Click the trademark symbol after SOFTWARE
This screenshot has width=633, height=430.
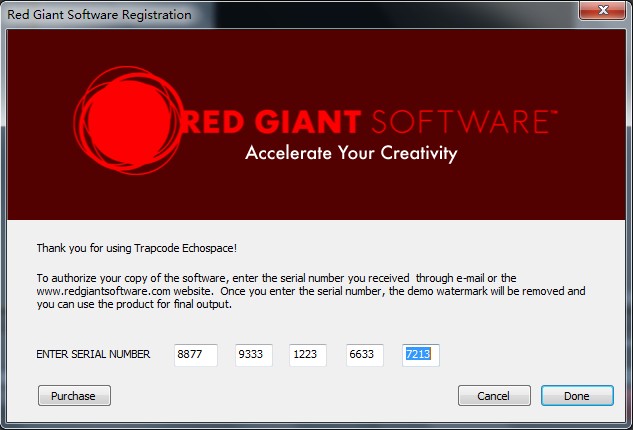click(x=553, y=113)
